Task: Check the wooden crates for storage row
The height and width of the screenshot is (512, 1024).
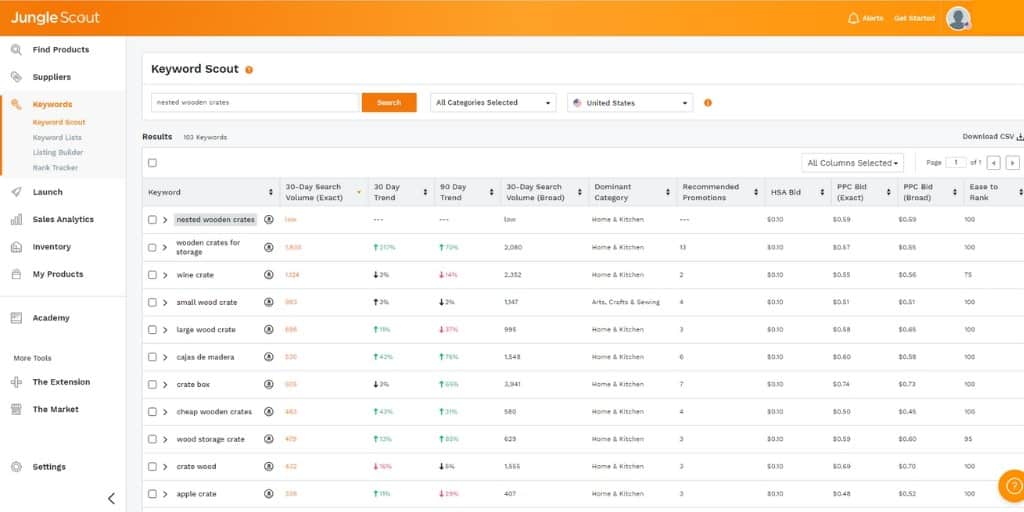Action: (x=152, y=248)
